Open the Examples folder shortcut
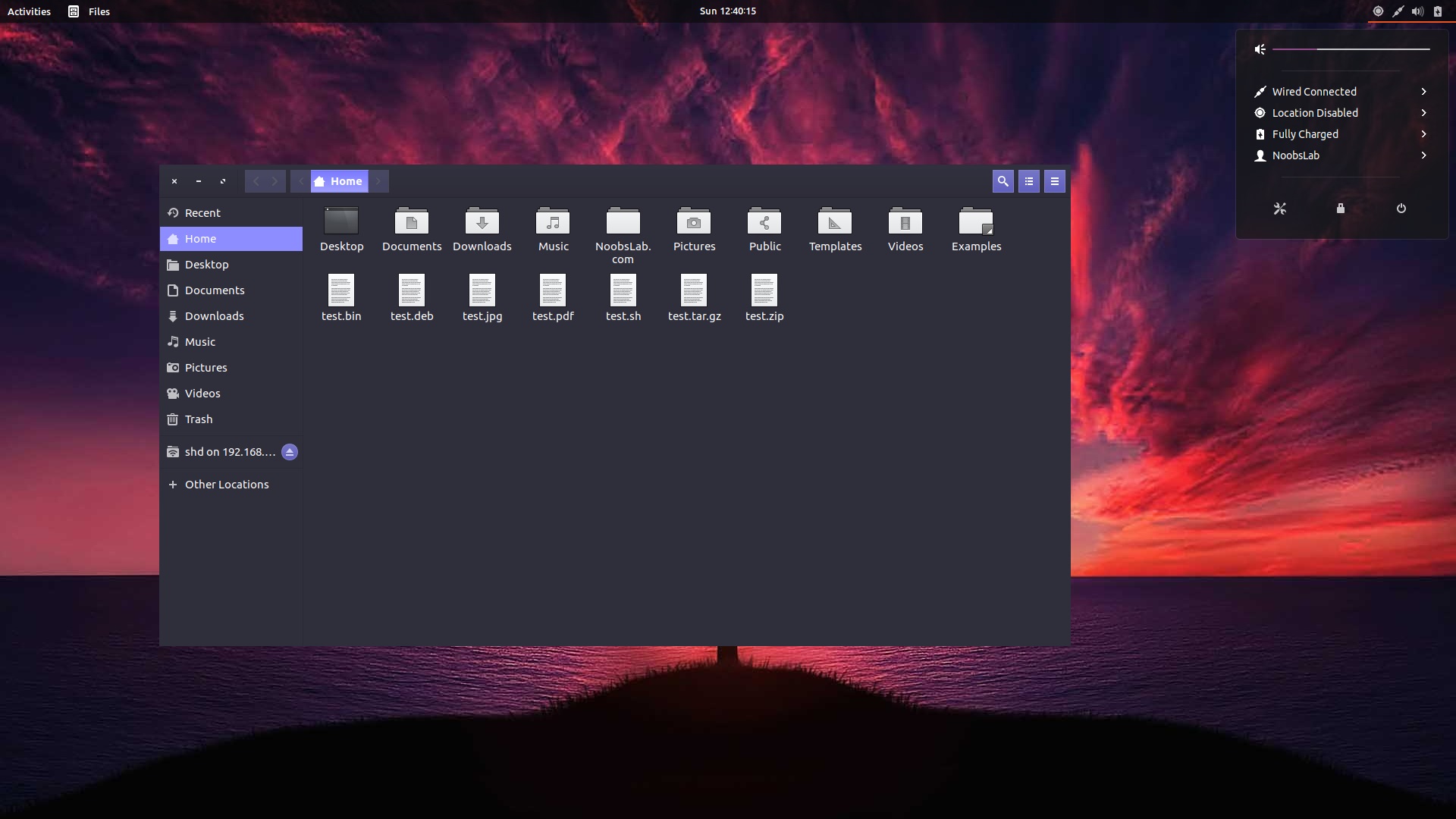The height and width of the screenshot is (819, 1456). tap(975, 222)
